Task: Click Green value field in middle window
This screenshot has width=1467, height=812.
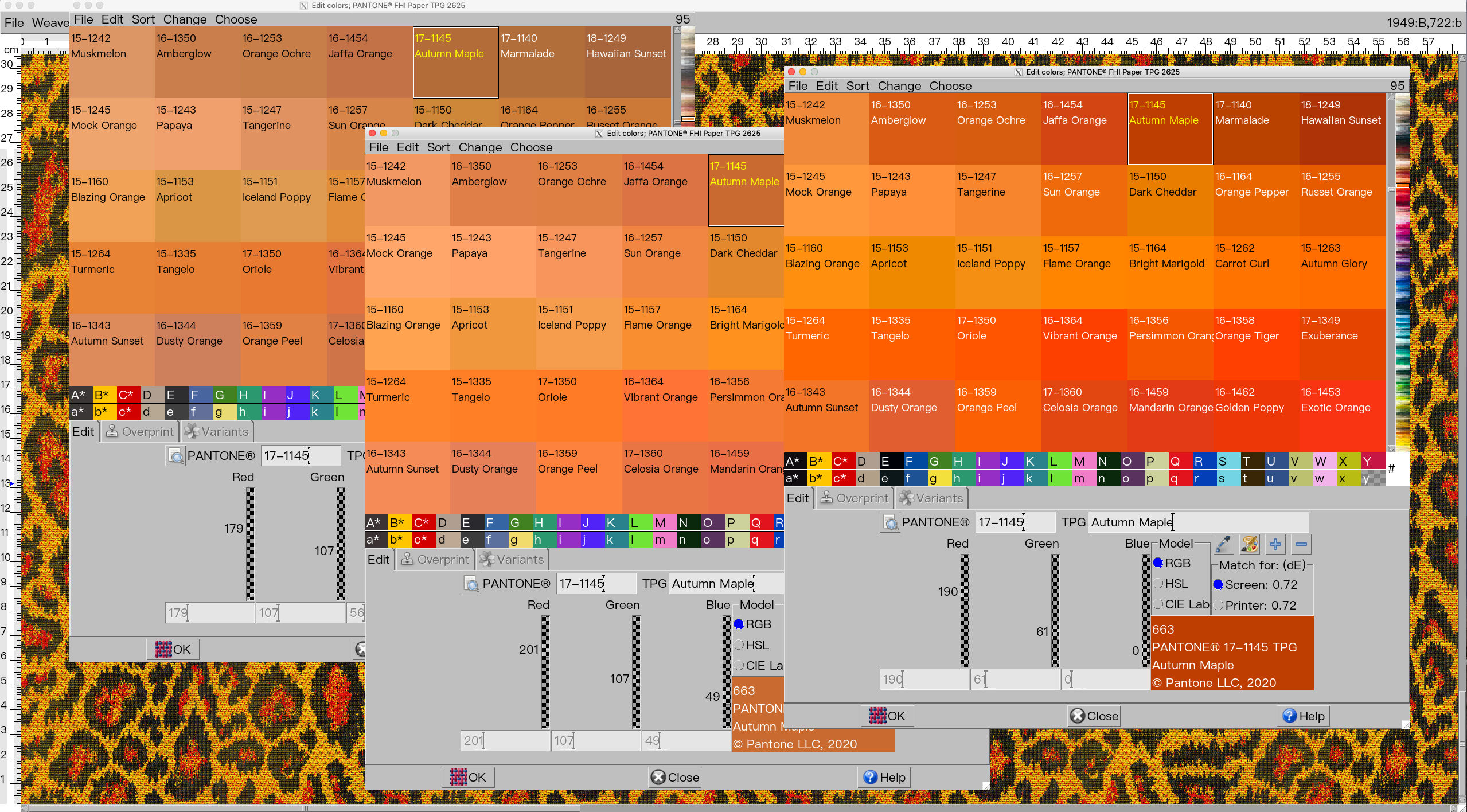Action: pyautogui.click(x=596, y=741)
